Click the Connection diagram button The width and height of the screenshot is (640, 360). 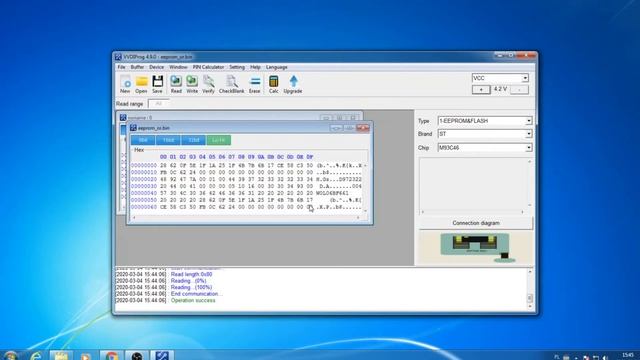point(476,223)
